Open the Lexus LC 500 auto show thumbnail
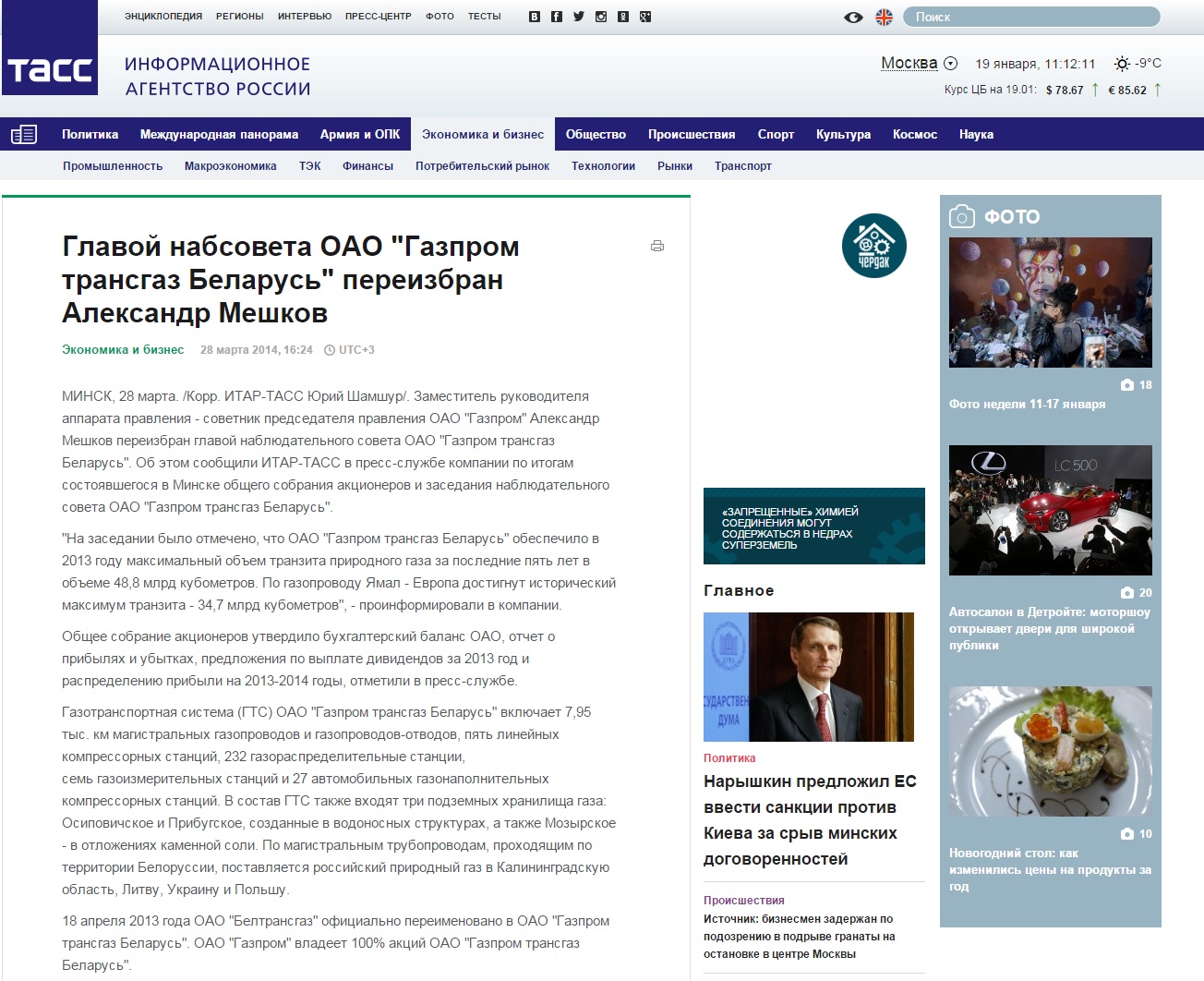1204x981 pixels. click(1051, 510)
